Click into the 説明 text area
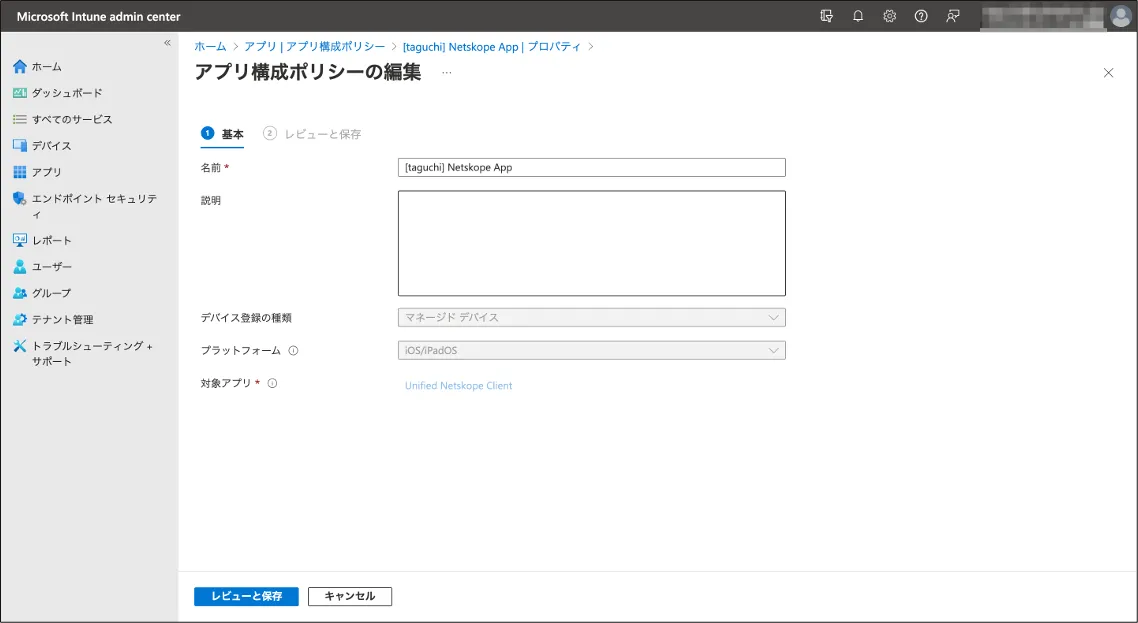The height and width of the screenshot is (623, 1138). tap(591, 243)
